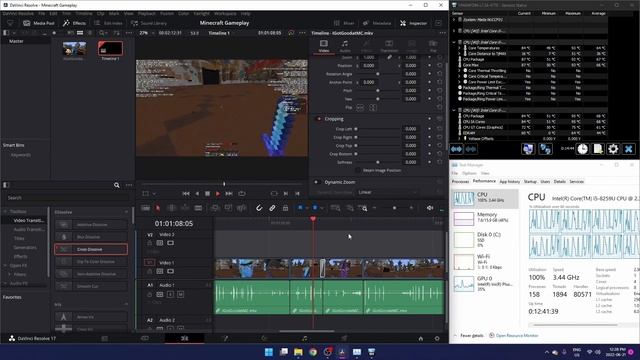Jump to first frame transport button

[x=186, y=193]
